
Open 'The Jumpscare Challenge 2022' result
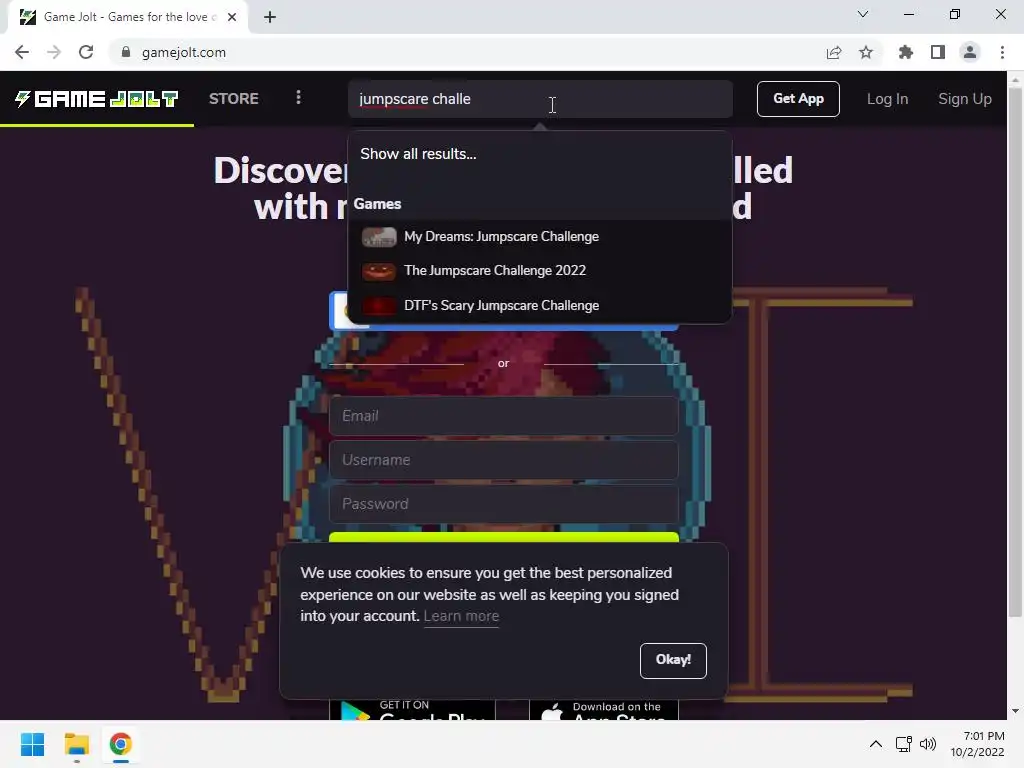click(539, 270)
